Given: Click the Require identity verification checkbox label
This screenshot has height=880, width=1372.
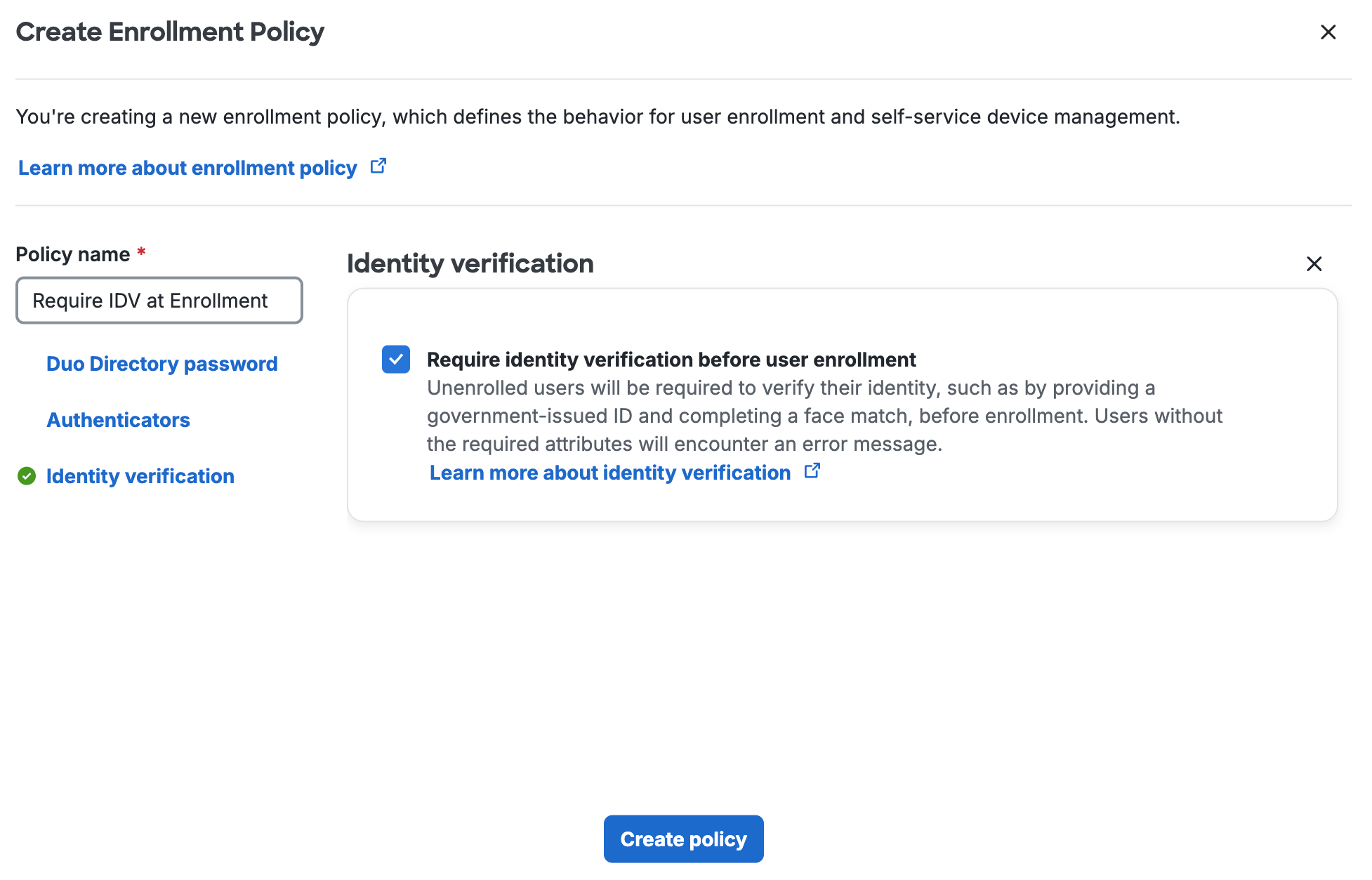Looking at the screenshot, I should (671, 359).
